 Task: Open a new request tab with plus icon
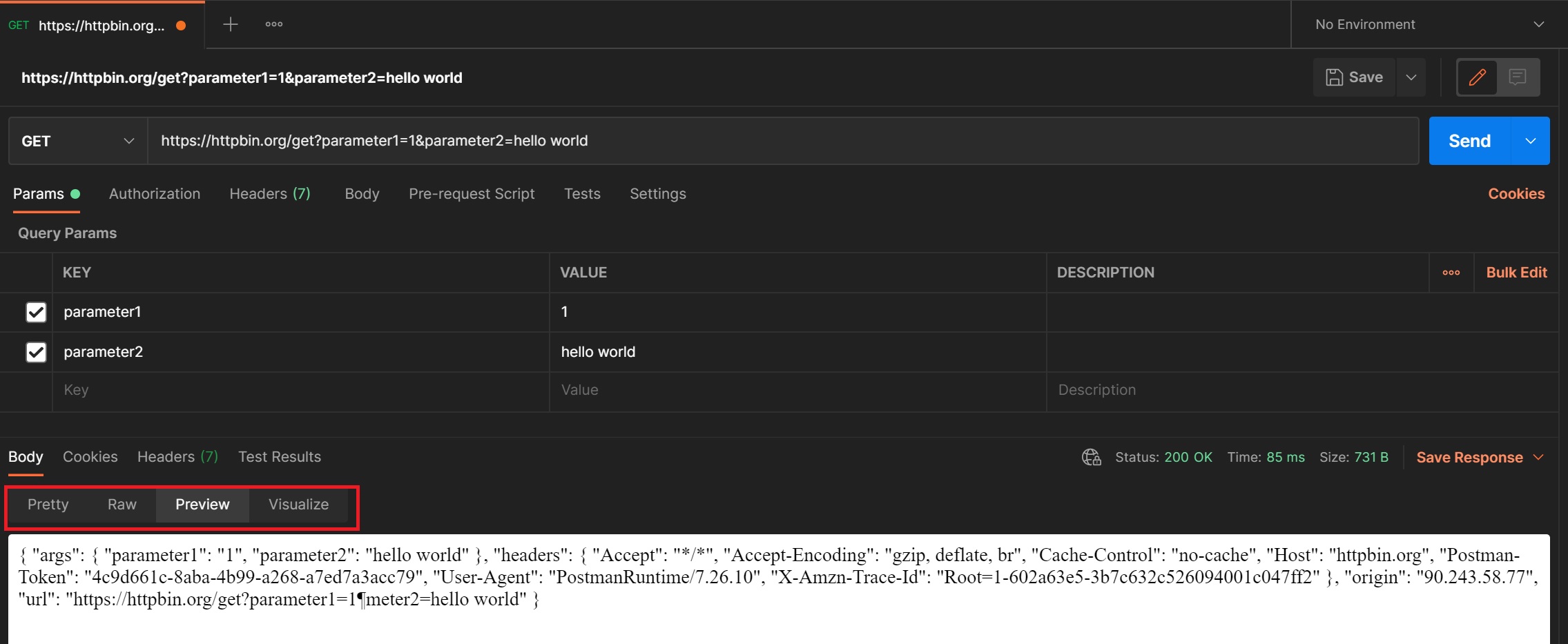tap(231, 25)
